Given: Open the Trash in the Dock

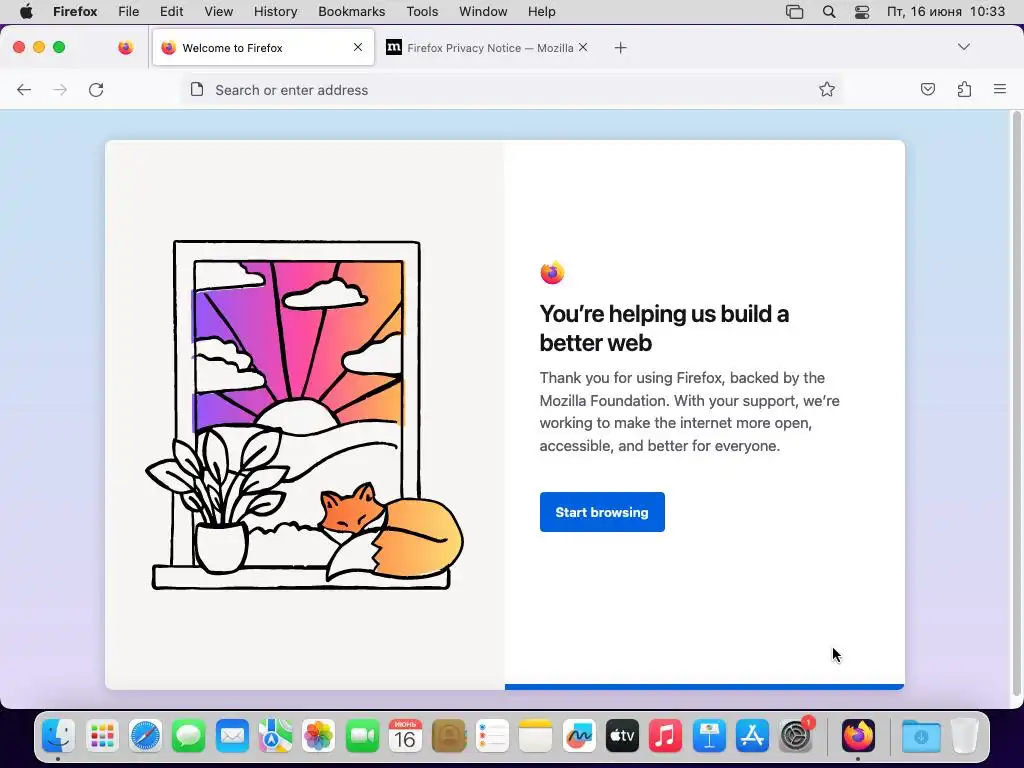Looking at the screenshot, I should point(965,736).
